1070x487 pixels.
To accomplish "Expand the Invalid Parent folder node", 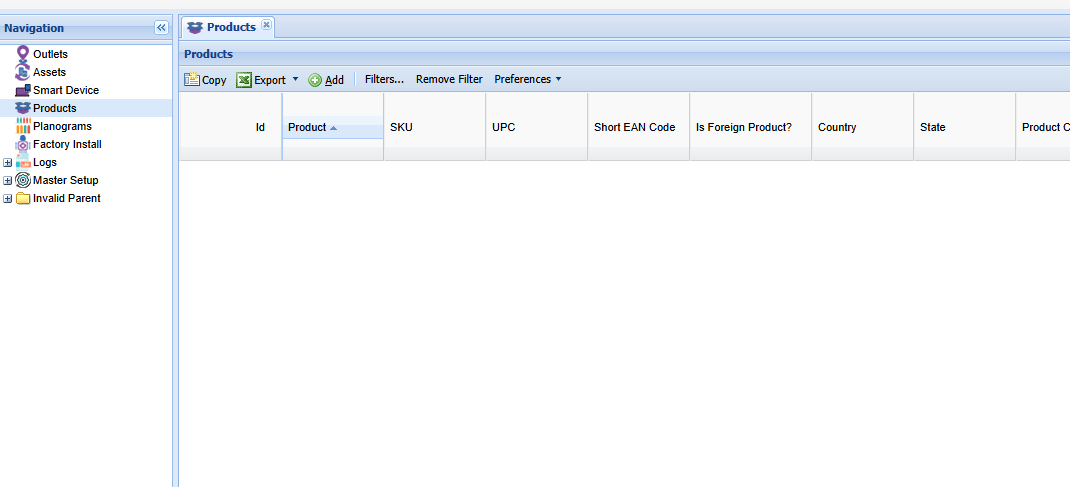I will point(8,198).
